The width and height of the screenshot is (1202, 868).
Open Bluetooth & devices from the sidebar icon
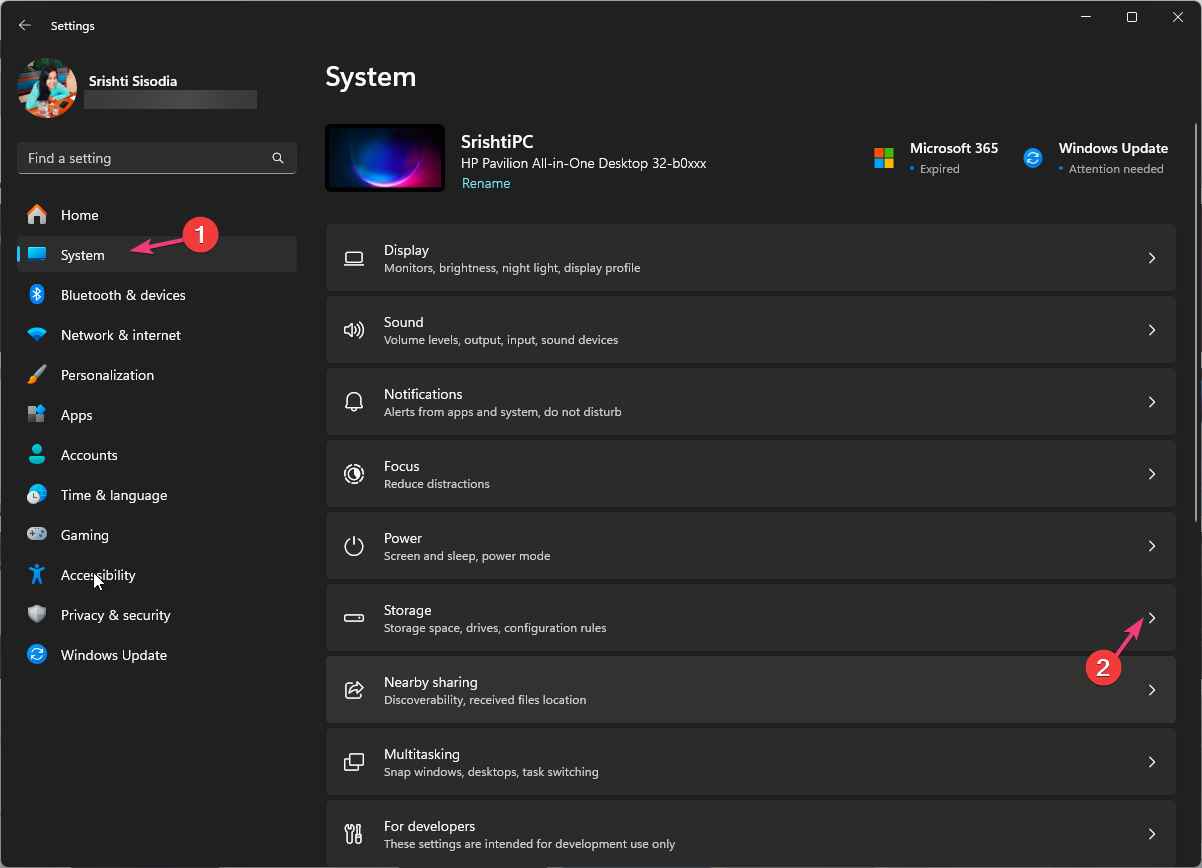pyautogui.click(x=37, y=295)
